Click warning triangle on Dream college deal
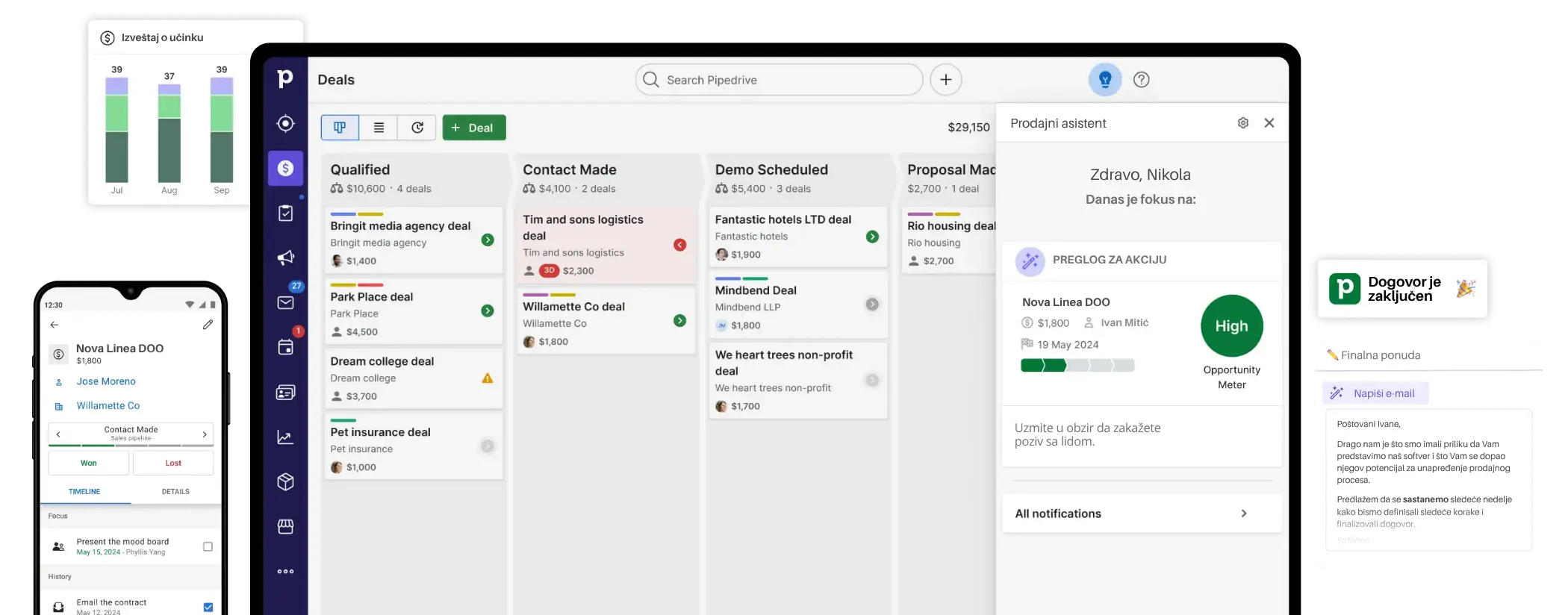 pyautogui.click(x=488, y=378)
